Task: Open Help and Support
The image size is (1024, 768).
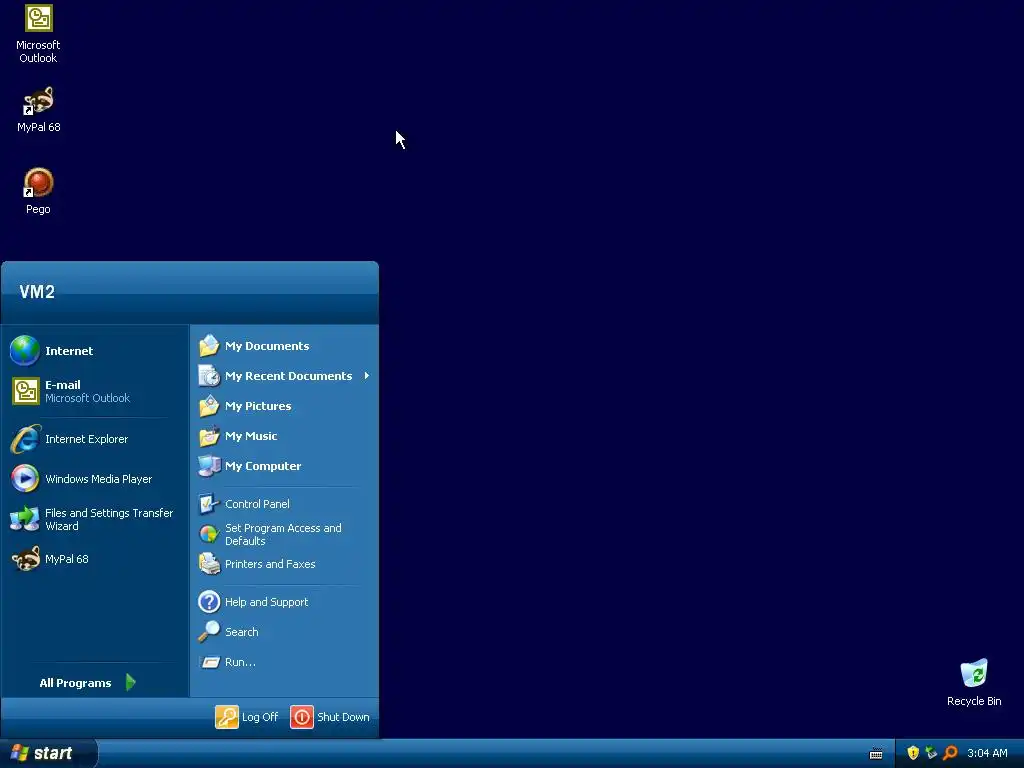Action: (x=285, y=602)
